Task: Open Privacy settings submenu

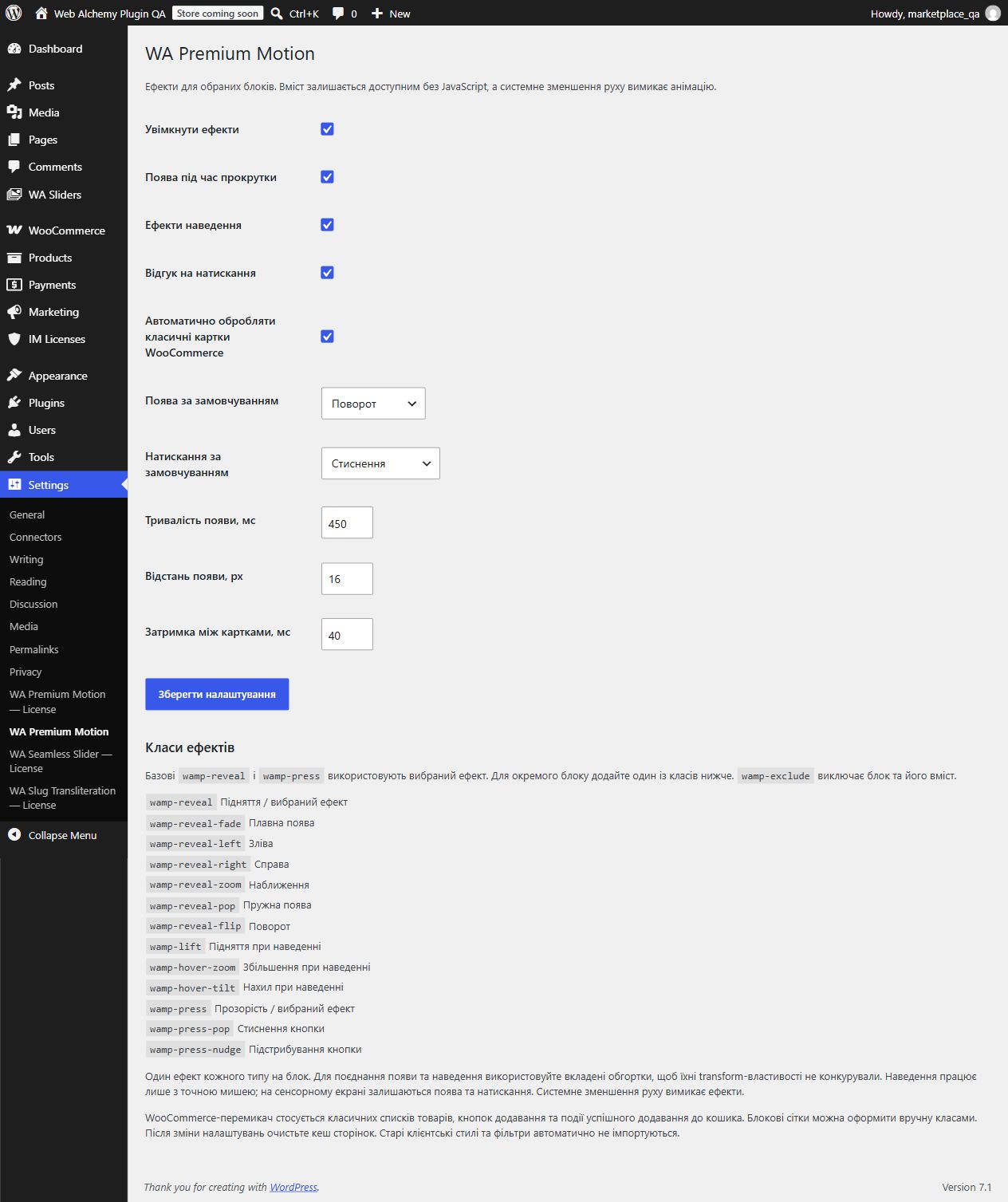Action: [x=26, y=672]
